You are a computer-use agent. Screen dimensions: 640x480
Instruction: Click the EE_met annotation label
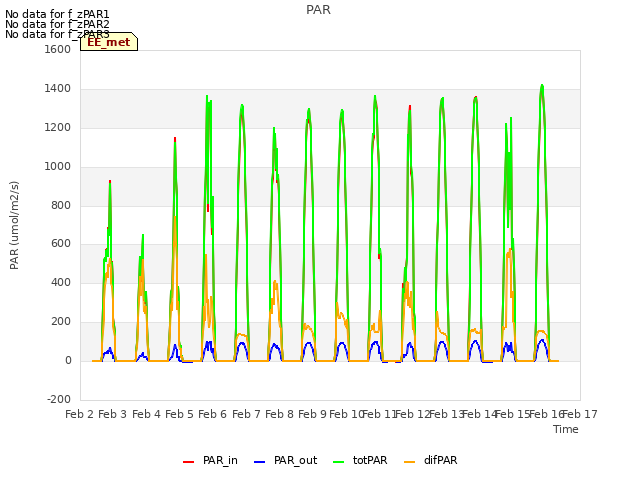(x=109, y=42)
